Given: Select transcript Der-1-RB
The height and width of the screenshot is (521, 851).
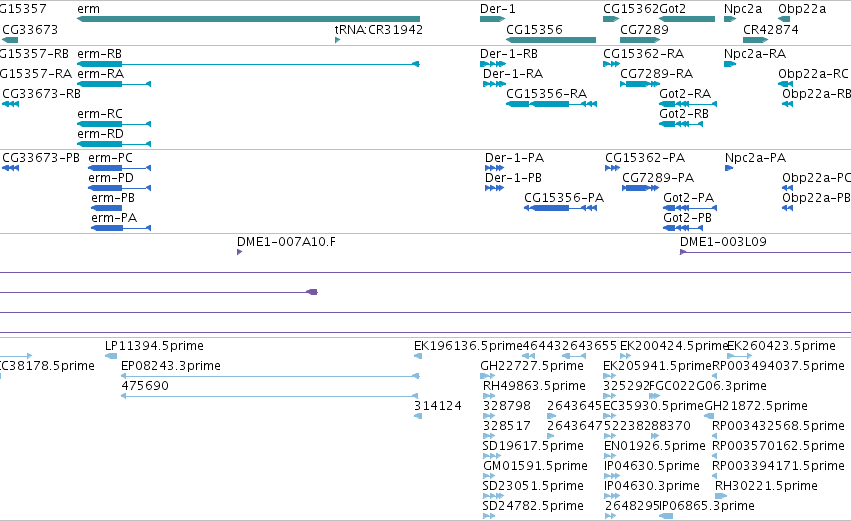Looking at the screenshot, I should point(493,64).
